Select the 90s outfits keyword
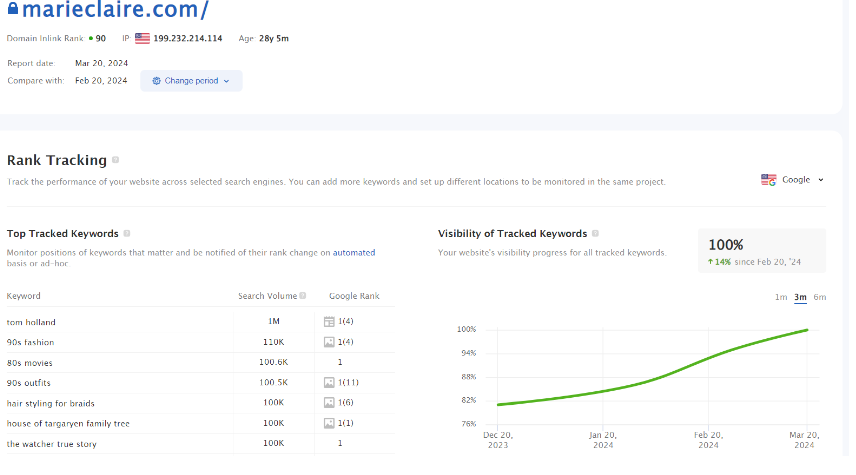 click(x=28, y=383)
